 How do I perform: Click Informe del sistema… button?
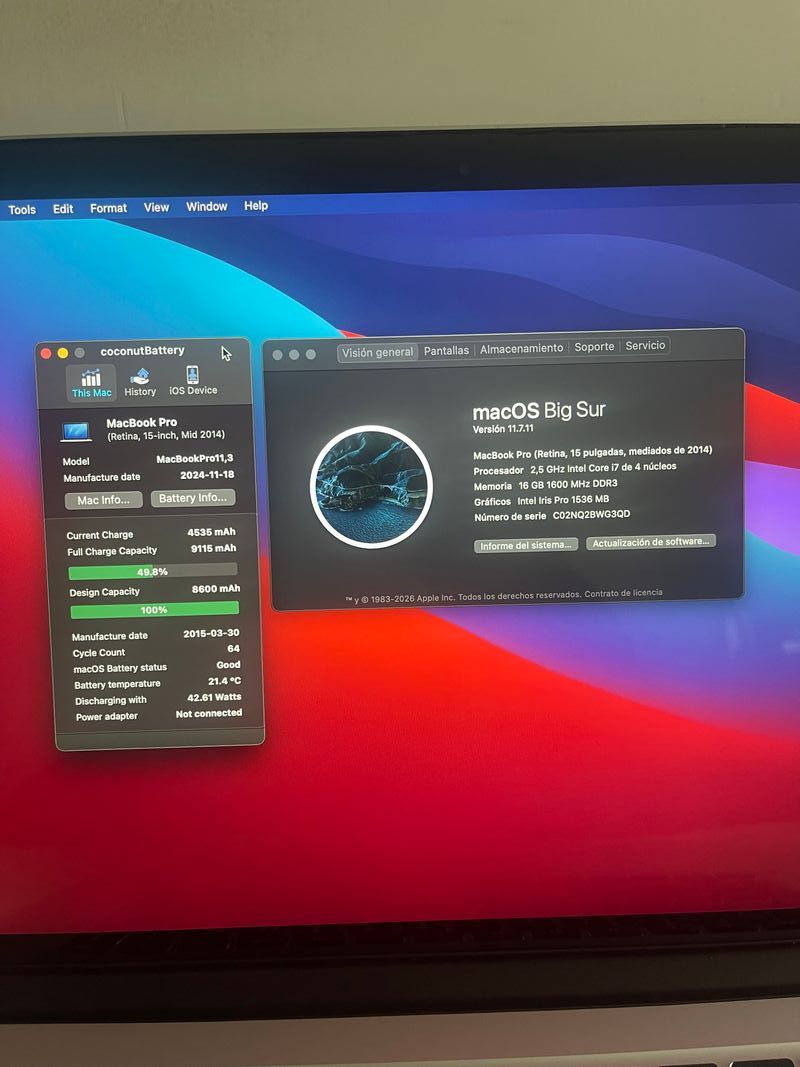click(x=526, y=546)
